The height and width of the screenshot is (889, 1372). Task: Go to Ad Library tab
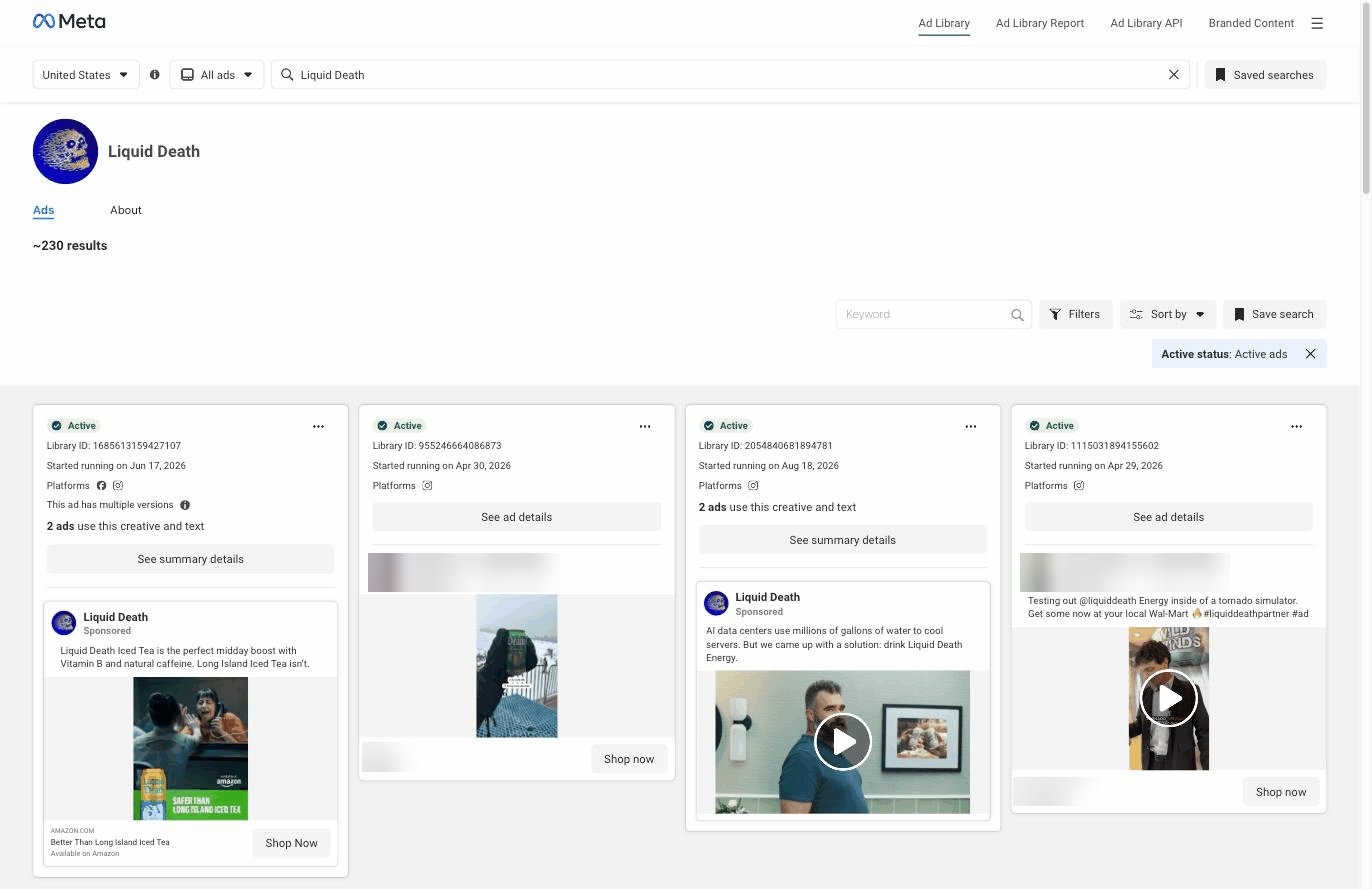(x=944, y=23)
